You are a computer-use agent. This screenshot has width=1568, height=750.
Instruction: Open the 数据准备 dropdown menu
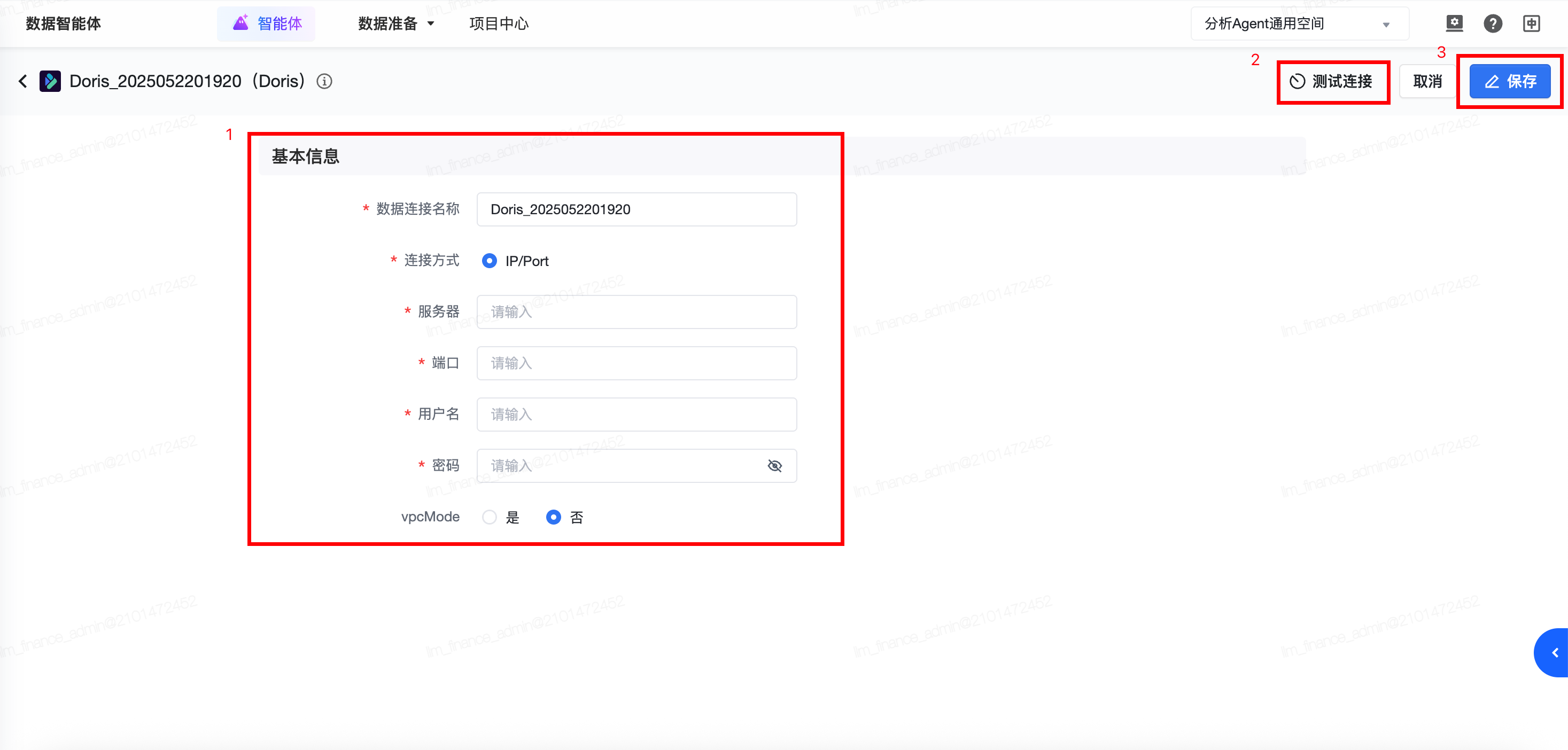tap(395, 24)
